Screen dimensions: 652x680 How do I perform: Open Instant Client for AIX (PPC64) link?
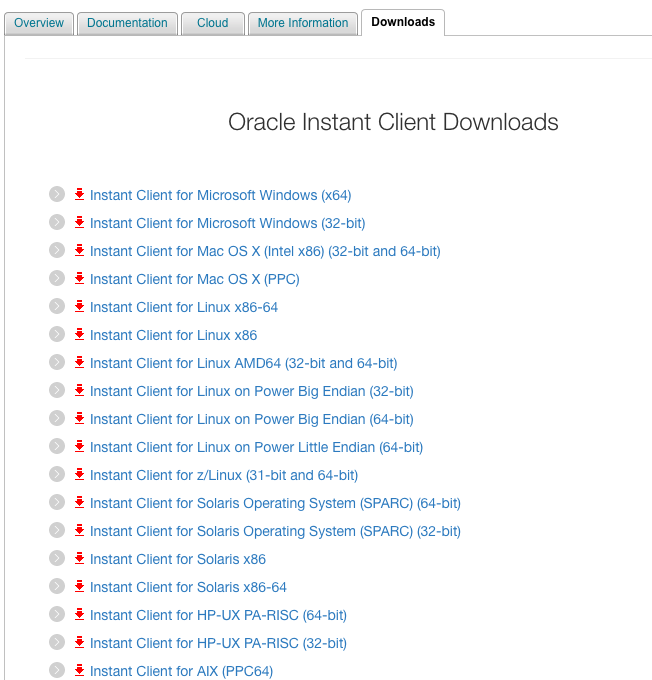tap(181, 671)
